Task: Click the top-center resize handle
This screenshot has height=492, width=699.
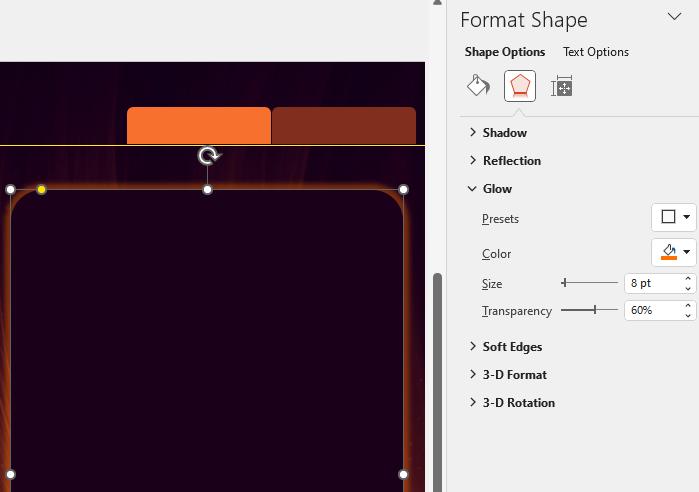Action: coord(207,190)
